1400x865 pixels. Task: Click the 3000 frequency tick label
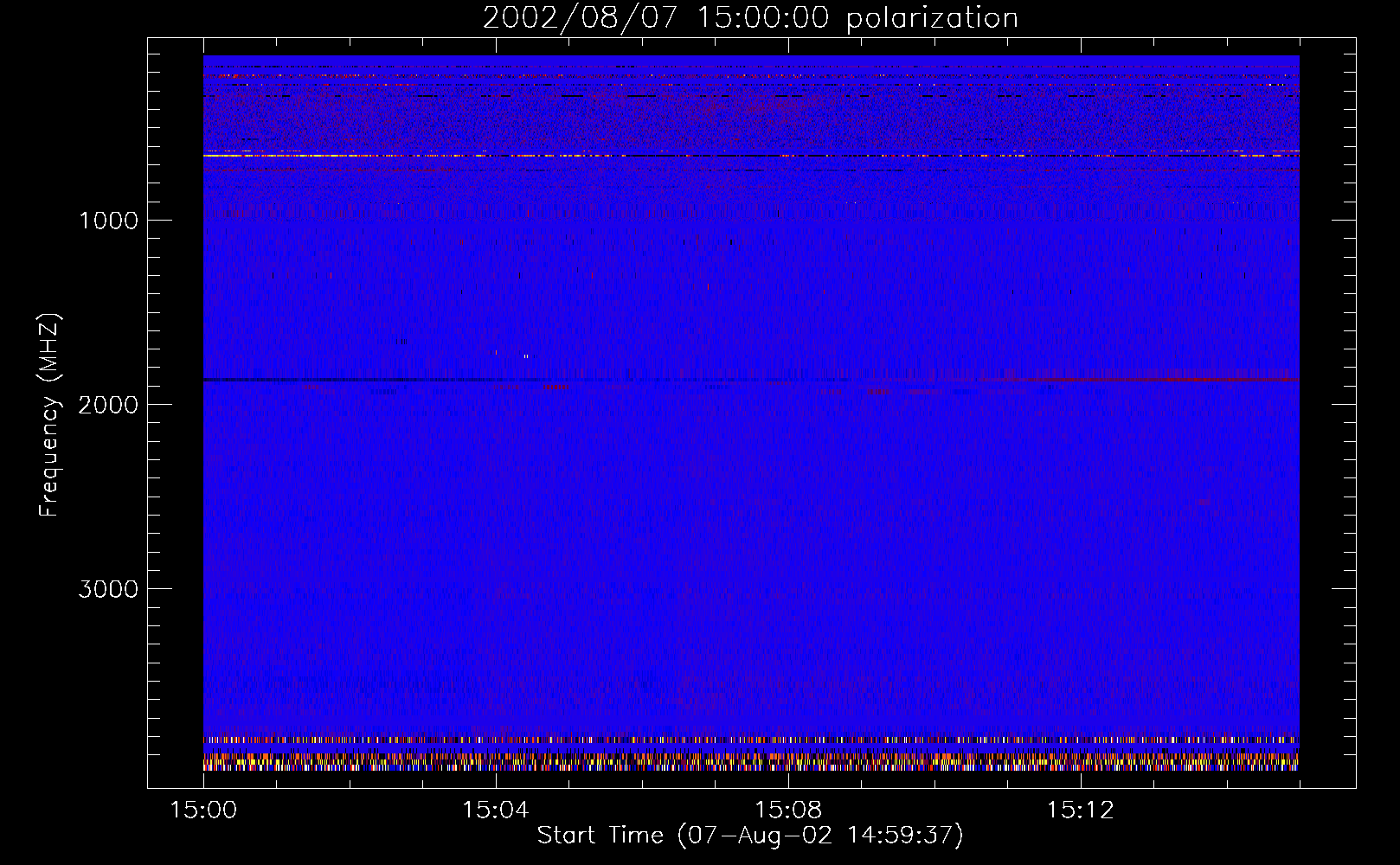[x=108, y=589]
